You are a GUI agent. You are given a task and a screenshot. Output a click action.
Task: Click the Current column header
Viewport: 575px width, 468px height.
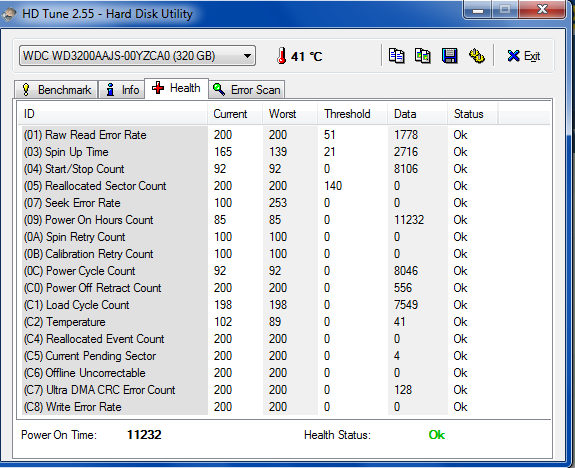235,114
